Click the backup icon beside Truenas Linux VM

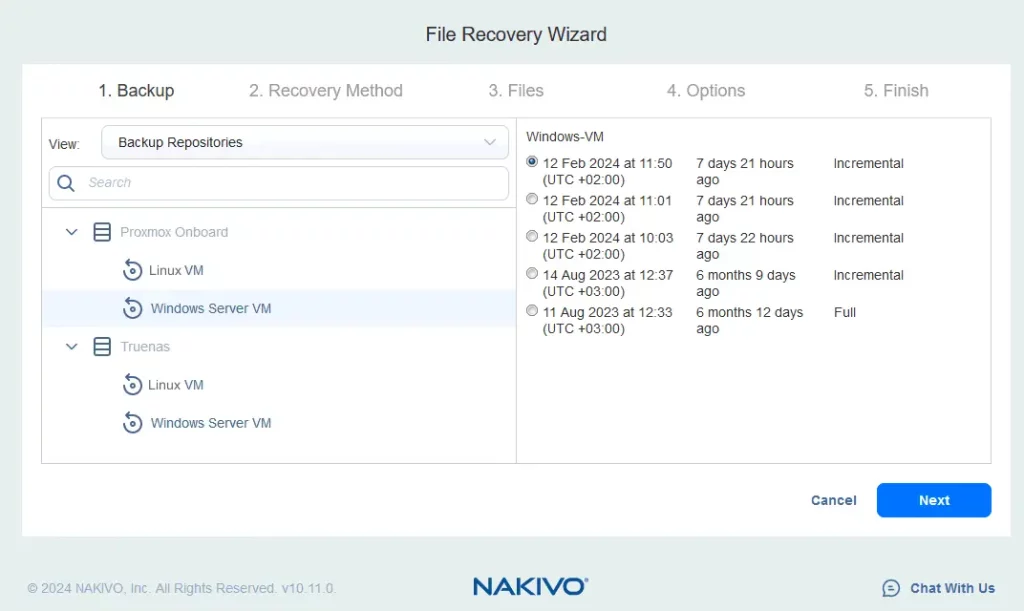(x=133, y=384)
